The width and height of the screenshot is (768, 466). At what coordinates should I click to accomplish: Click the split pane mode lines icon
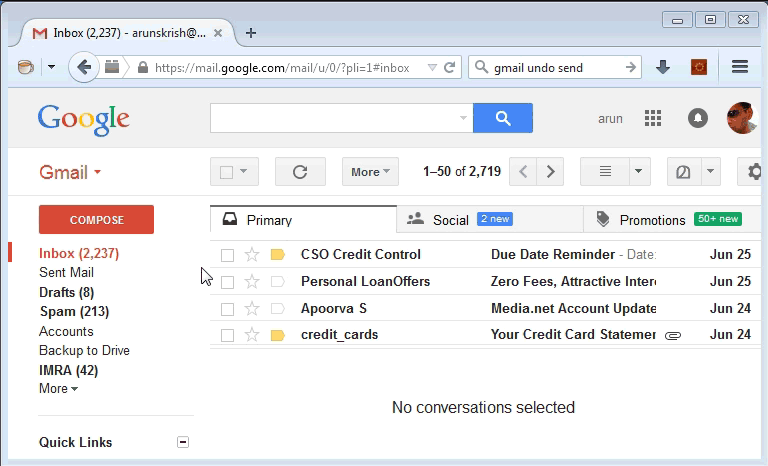(x=605, y=172)
